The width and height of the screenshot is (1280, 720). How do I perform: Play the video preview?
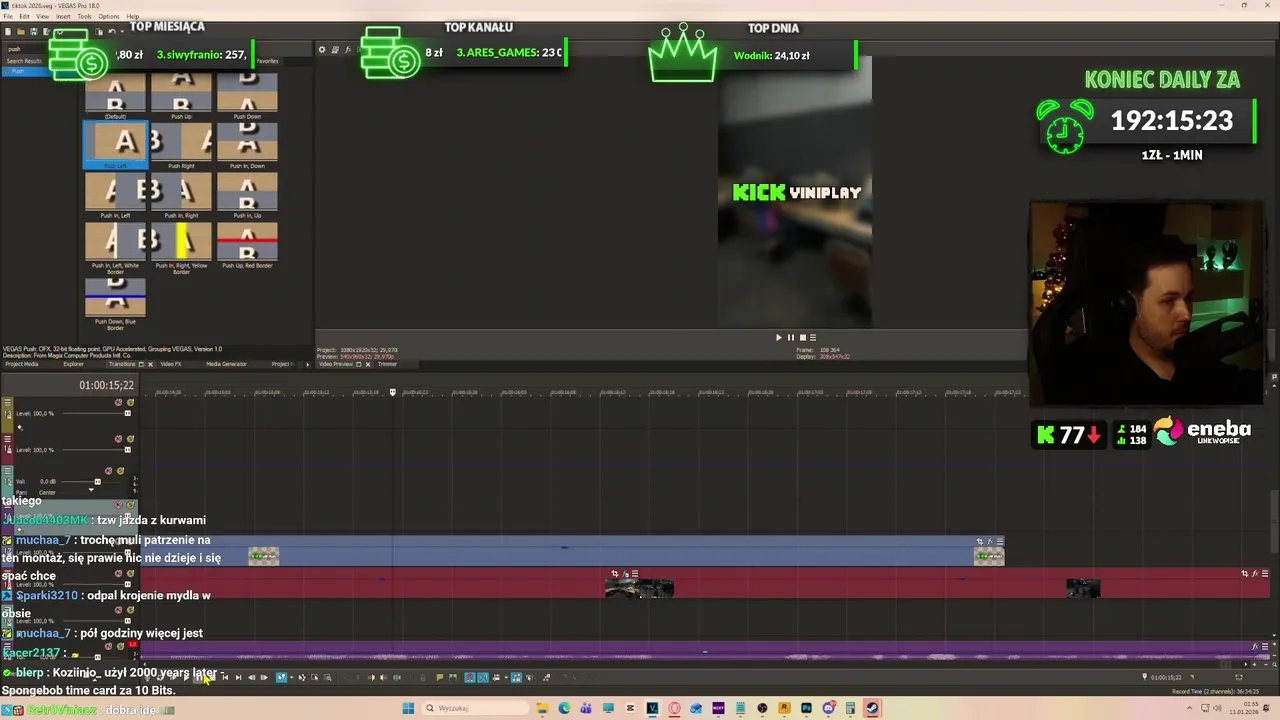[x=779, y=337]
